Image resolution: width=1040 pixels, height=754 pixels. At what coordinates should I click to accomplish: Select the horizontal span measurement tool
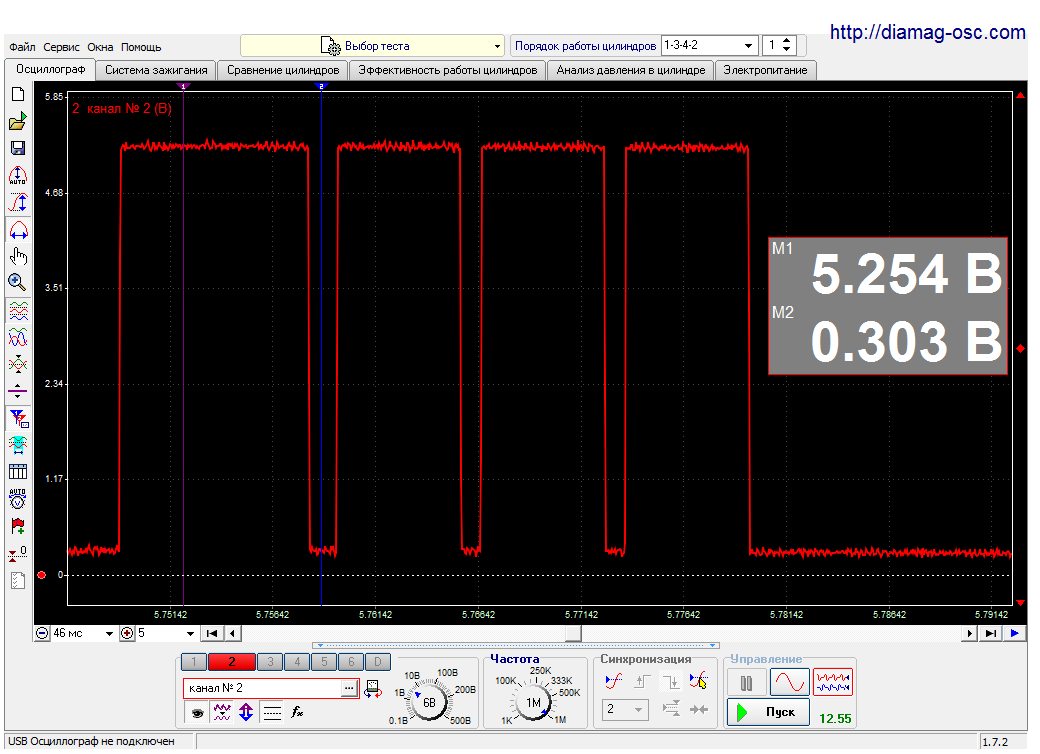click(x=18, y=230)
